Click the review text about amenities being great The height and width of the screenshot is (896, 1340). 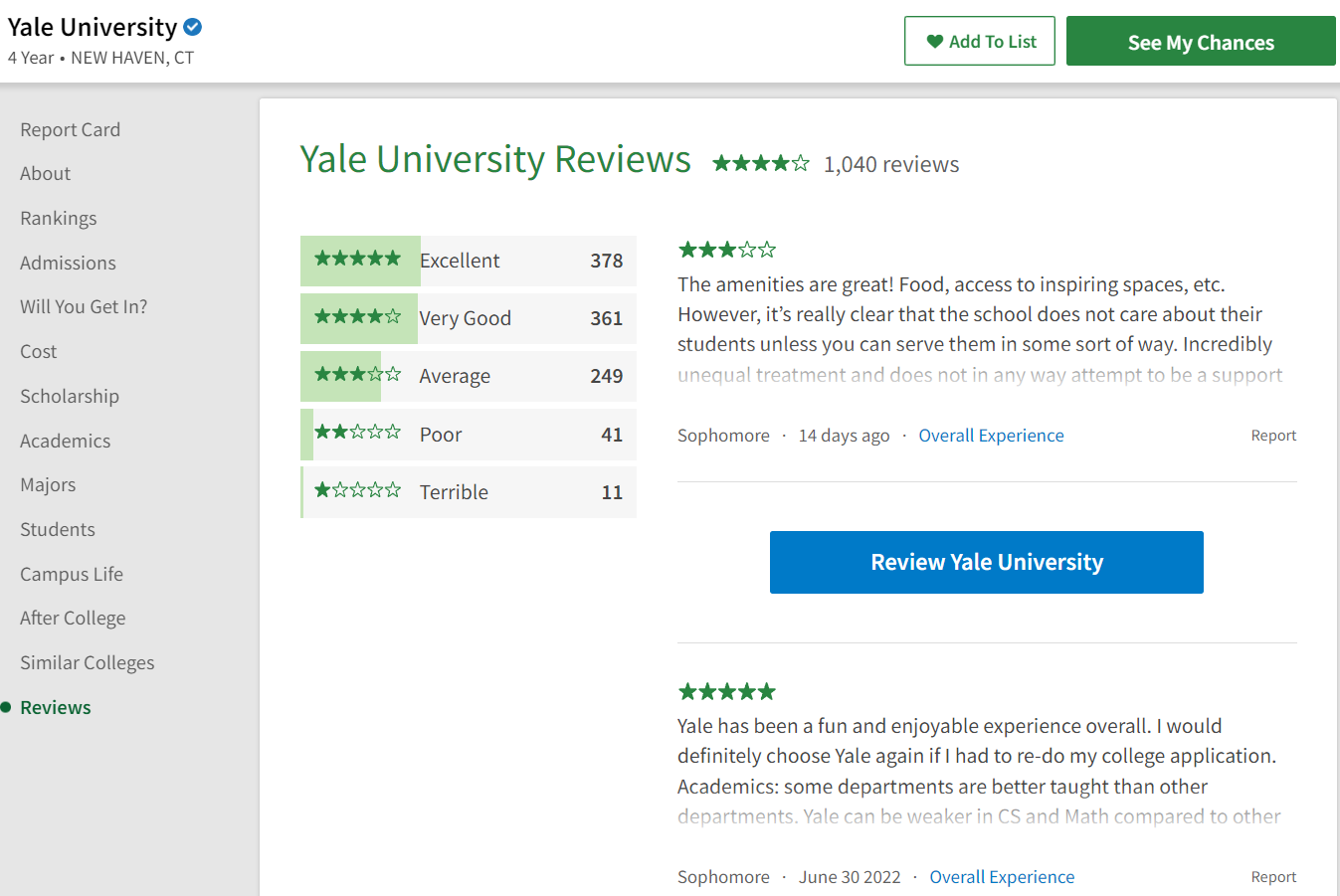[x=980, y=329]
